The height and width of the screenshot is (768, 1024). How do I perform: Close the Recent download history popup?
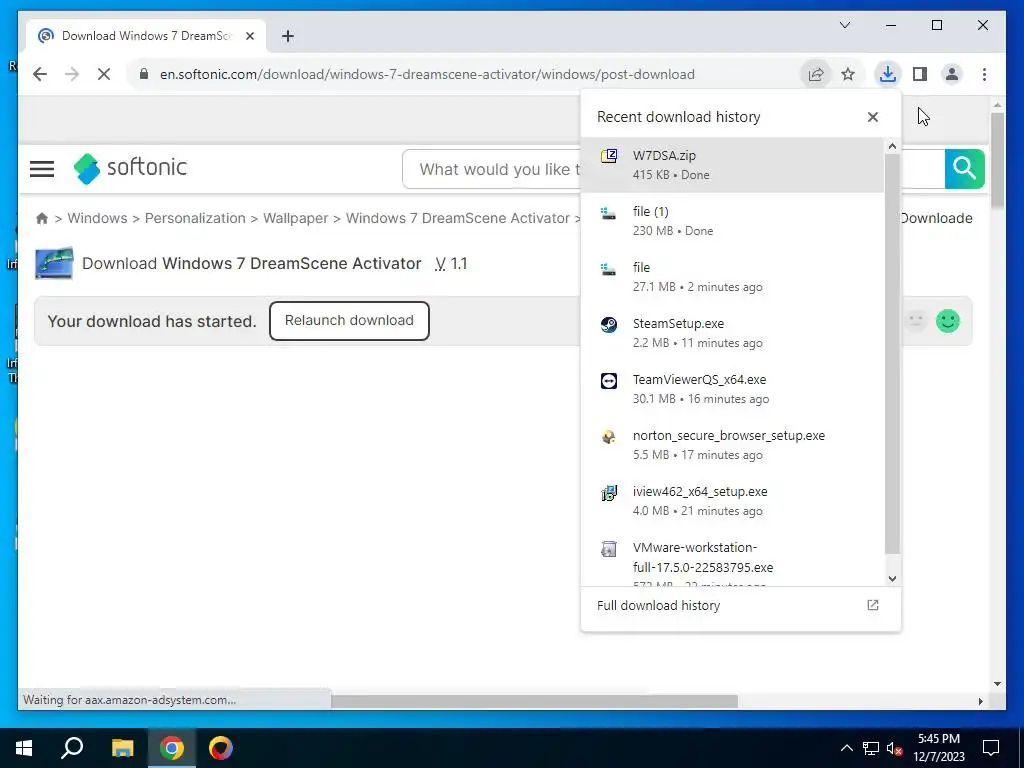coord(872,117)
